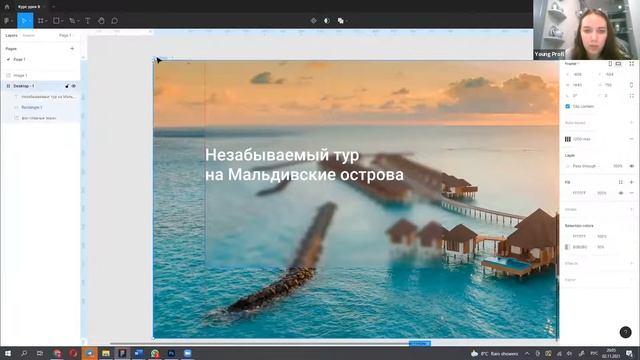Open the Windows Start menu

point(7,353)
